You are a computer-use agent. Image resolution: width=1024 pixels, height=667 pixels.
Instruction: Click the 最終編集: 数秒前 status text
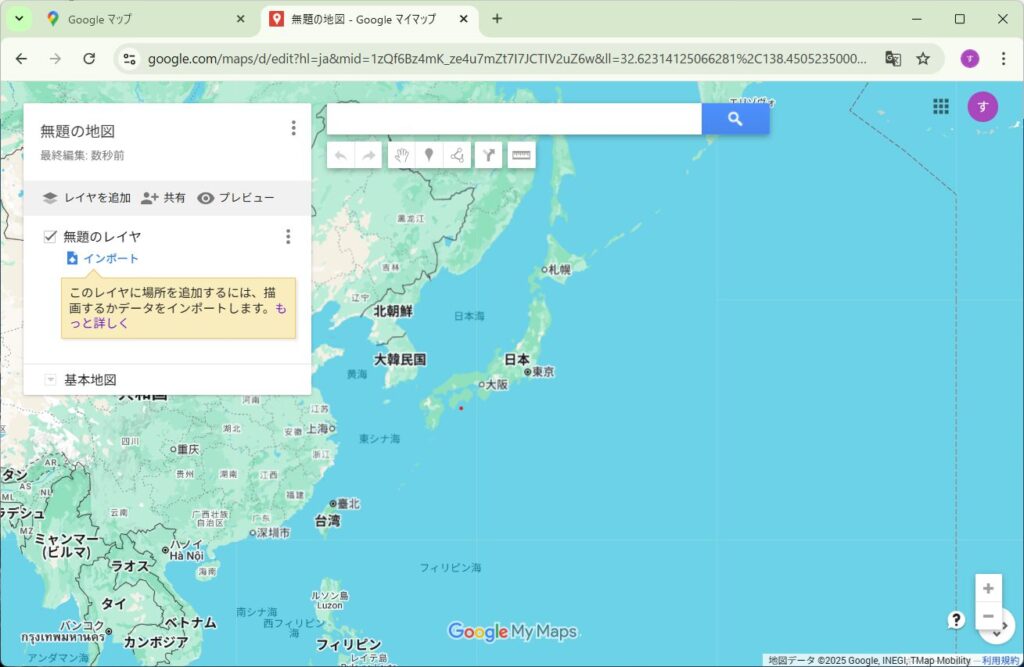[82, 155]
